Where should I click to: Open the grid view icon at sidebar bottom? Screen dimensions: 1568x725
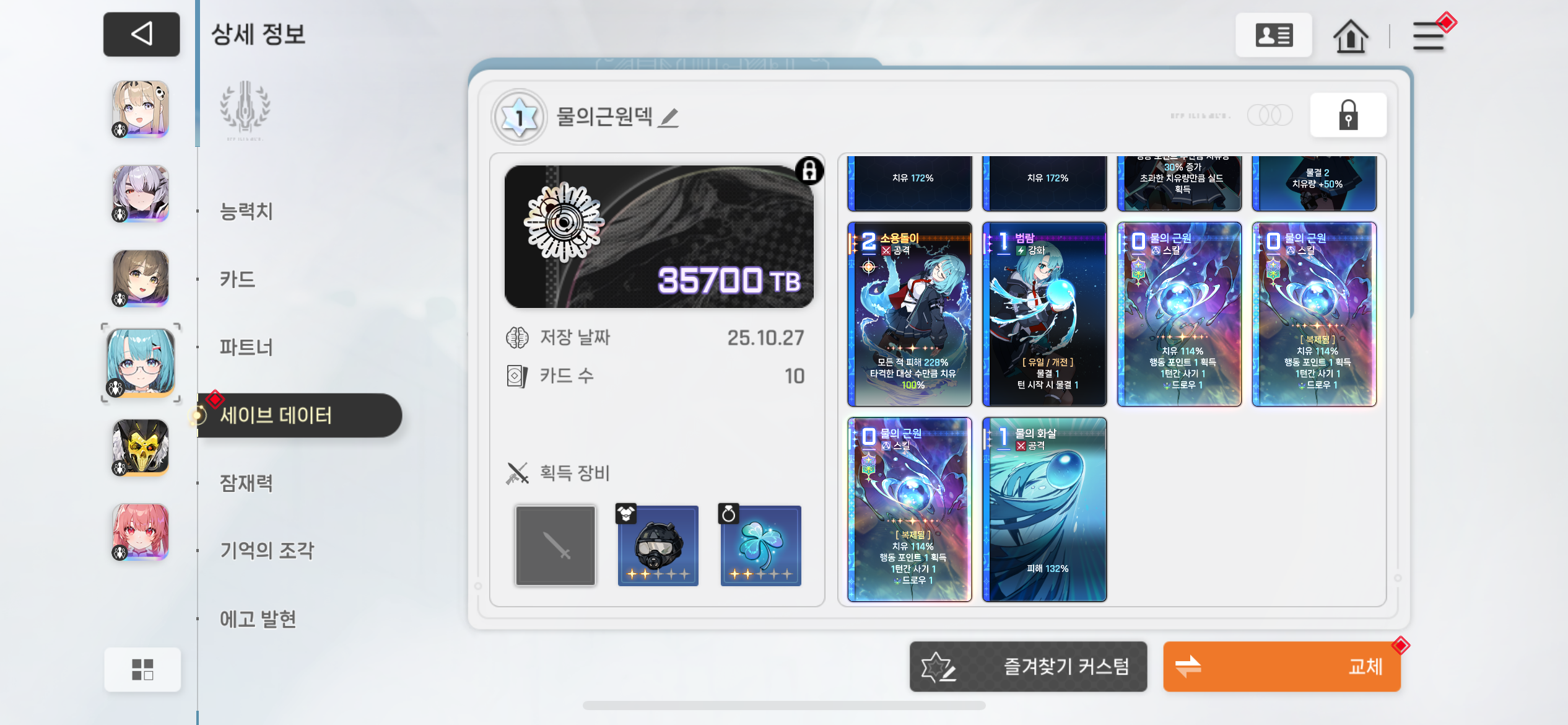pos(142,669)
